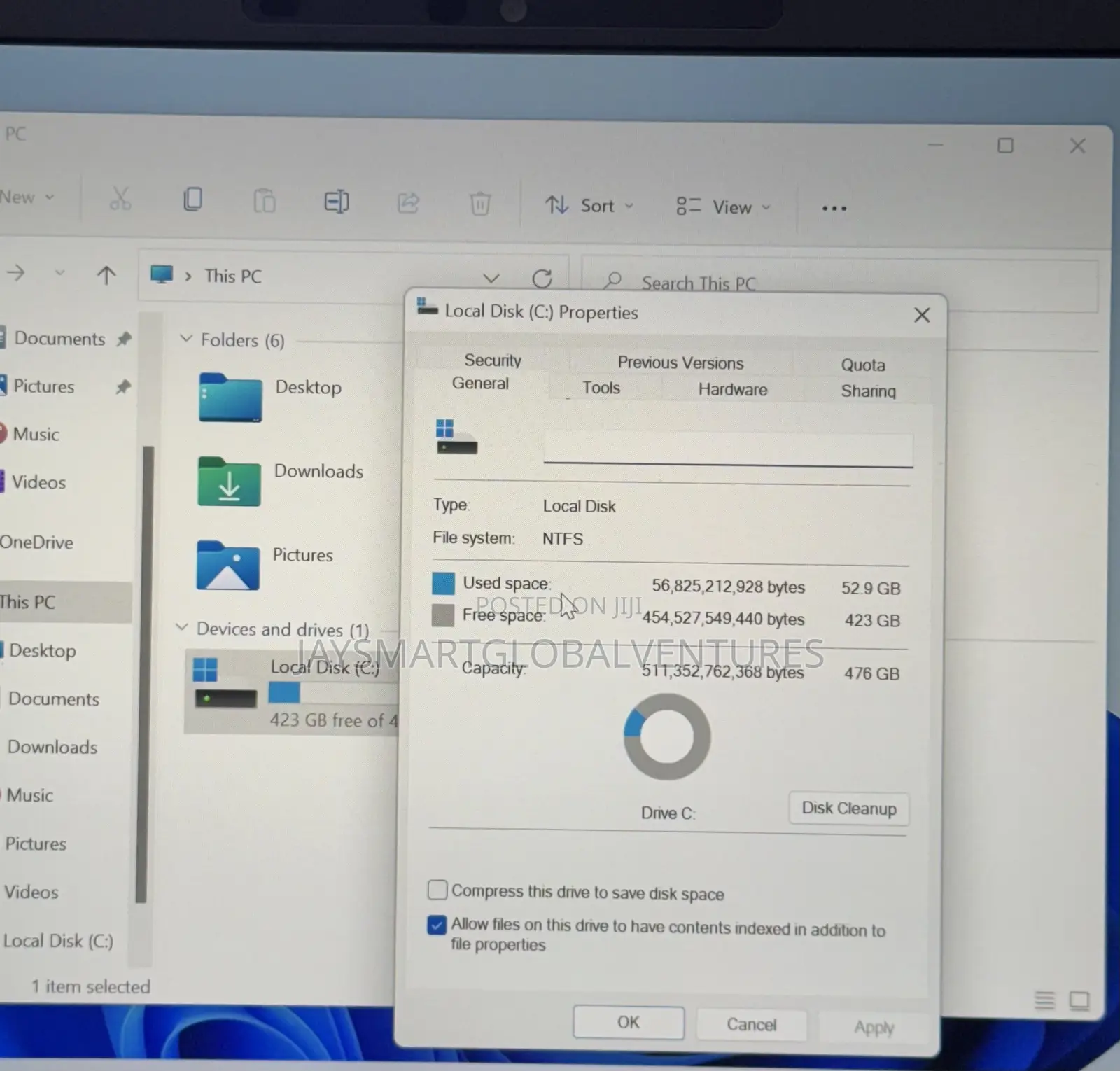The width and height of the screenshot is (1120, 1071).
Task: Open the Sharing tab
Action: pos(868,391)
